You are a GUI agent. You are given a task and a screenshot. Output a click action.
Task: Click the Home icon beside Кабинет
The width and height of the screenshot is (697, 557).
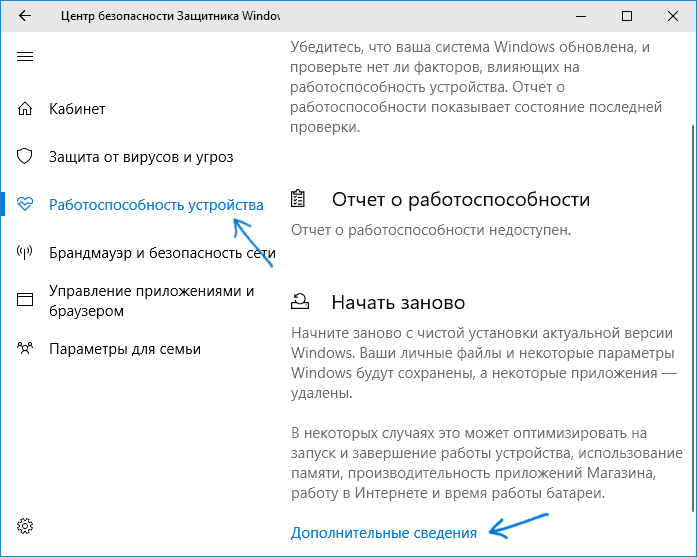coord(25,108)
